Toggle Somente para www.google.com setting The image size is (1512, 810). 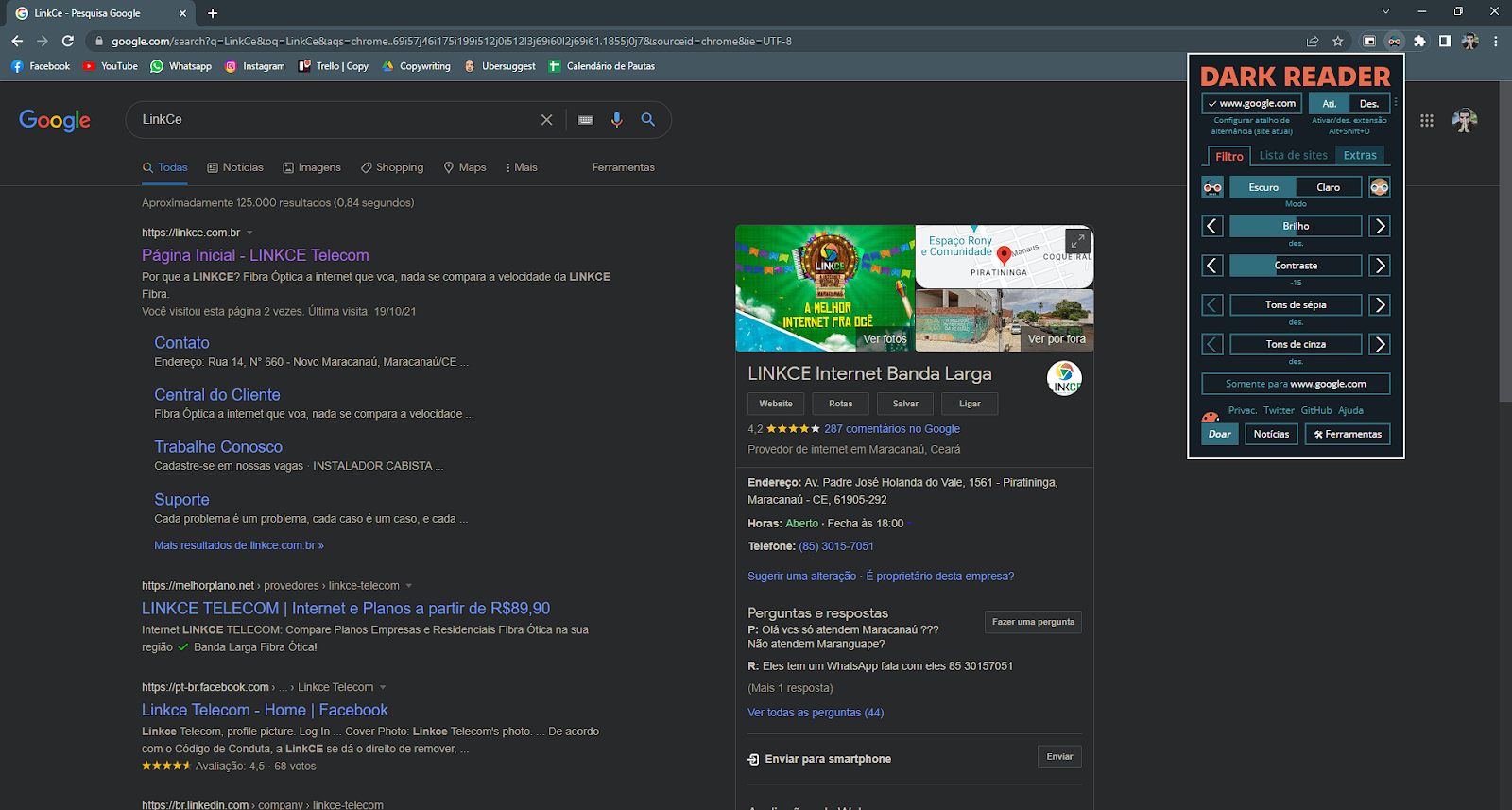pos(1296,384)
